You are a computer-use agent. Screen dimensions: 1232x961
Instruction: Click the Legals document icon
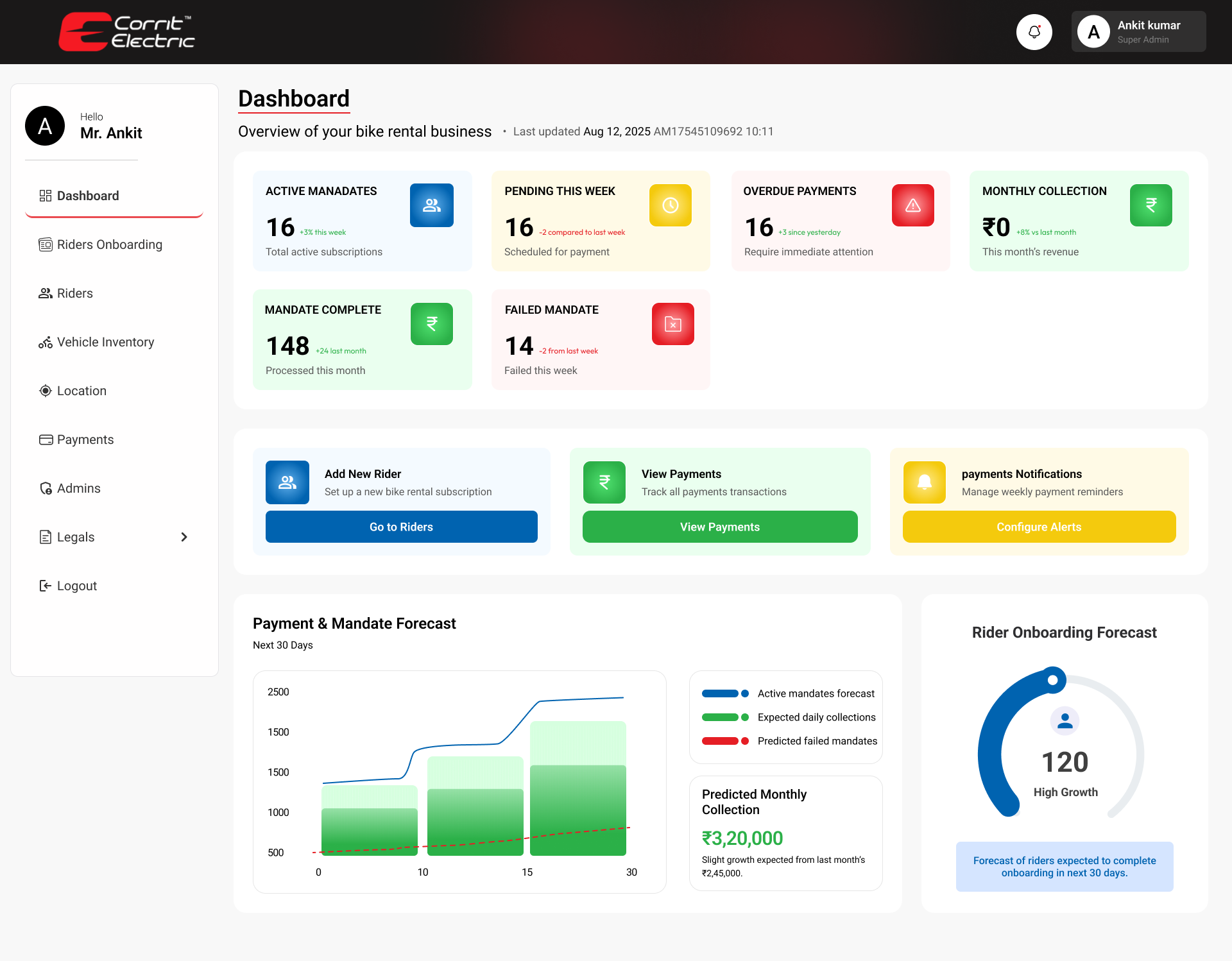[x=46, y=537]
